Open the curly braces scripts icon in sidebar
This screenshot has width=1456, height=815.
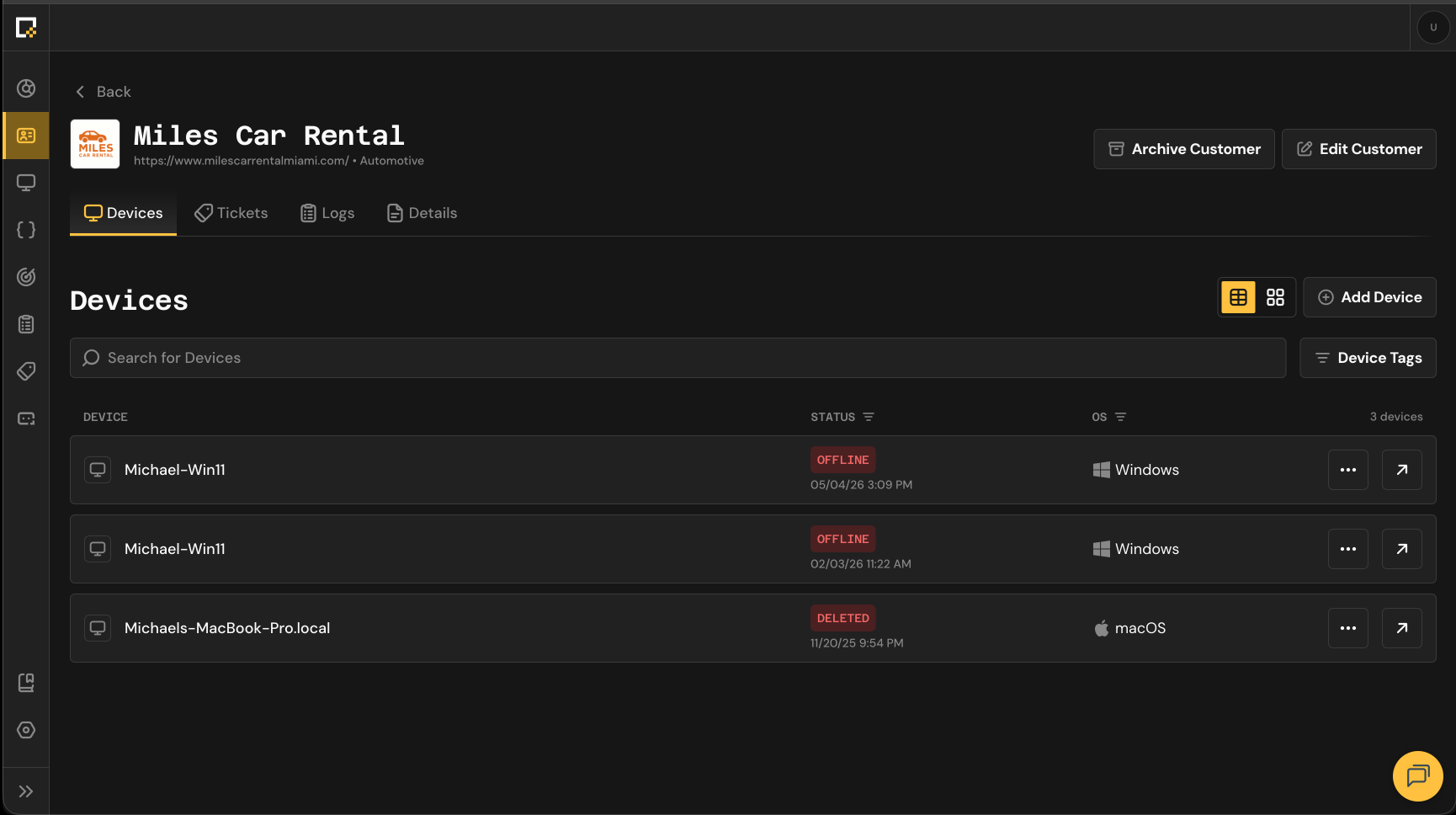(x=26, y=230)
